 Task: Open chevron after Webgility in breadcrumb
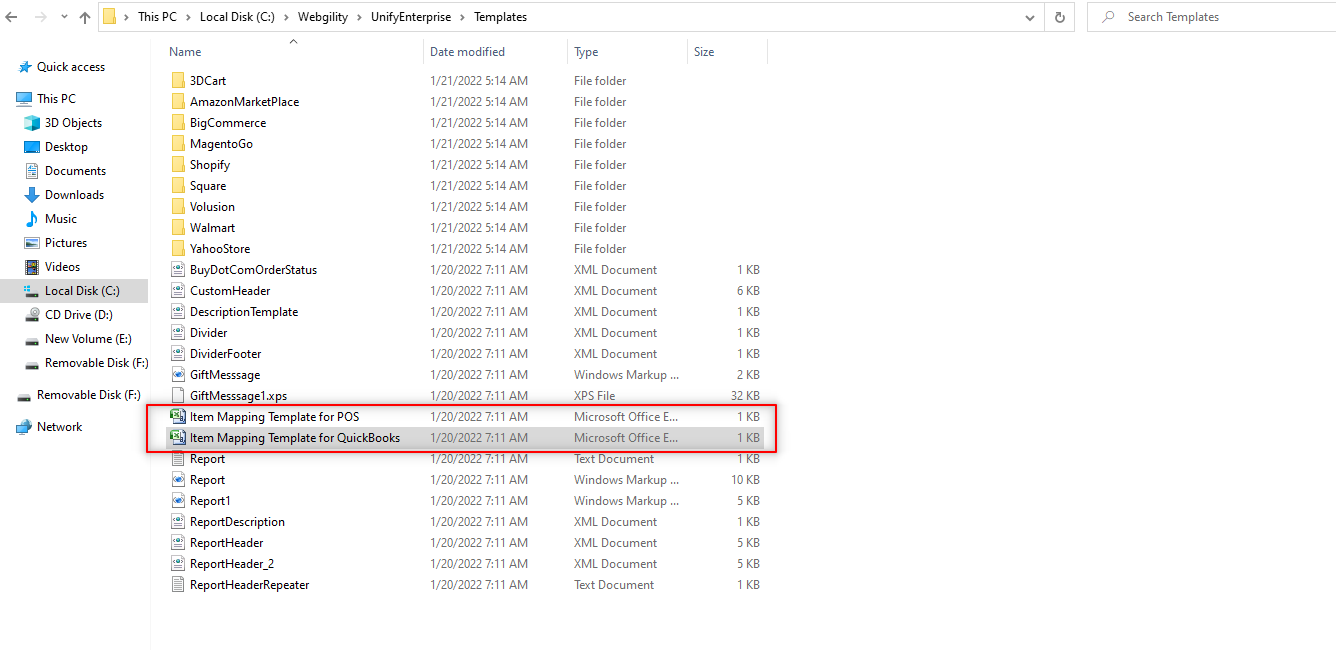click(361, 17)
